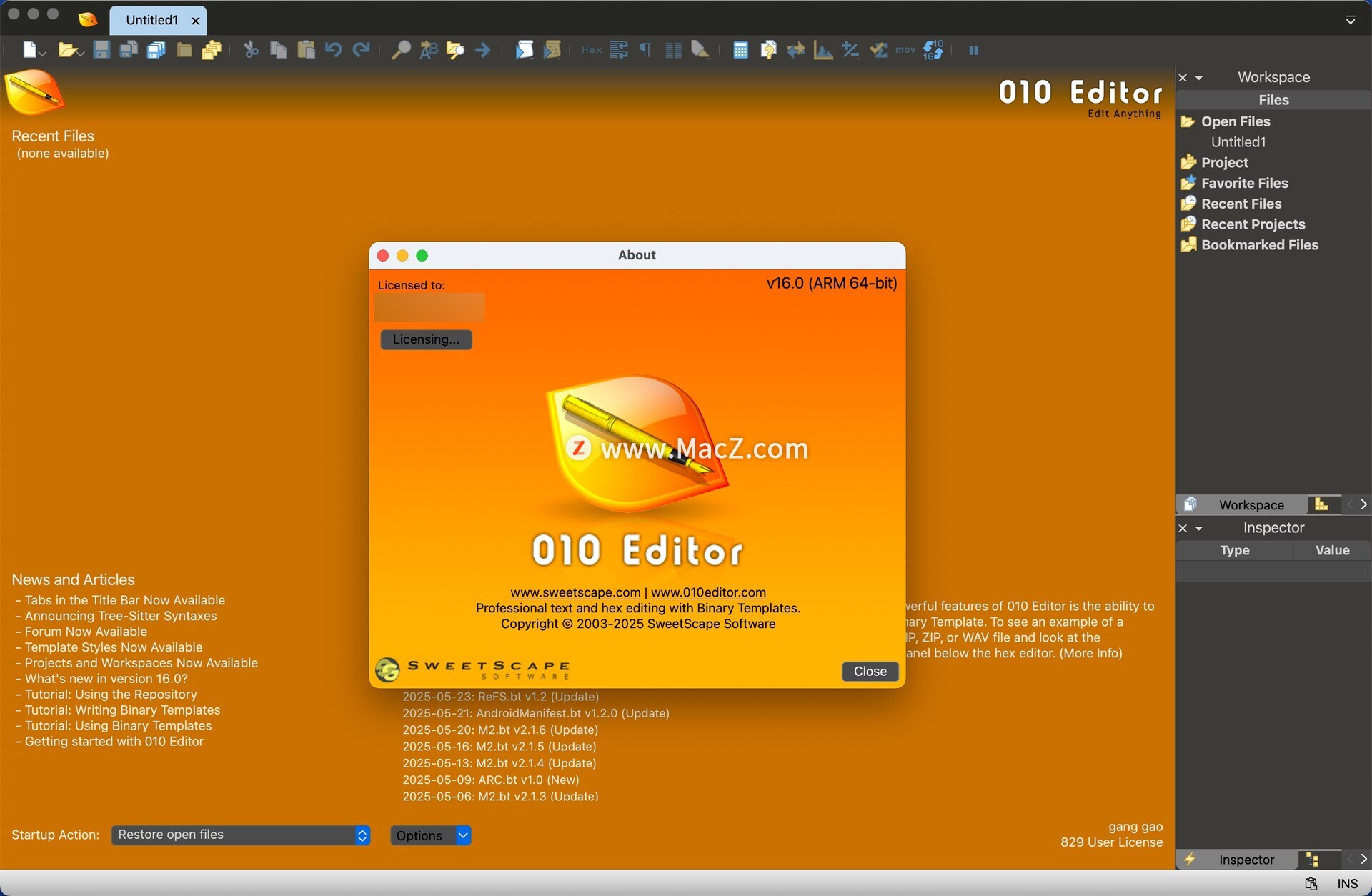Close the Workspace panel
The width and height of the screenshot is (1372, 896).
[1183, 78]
